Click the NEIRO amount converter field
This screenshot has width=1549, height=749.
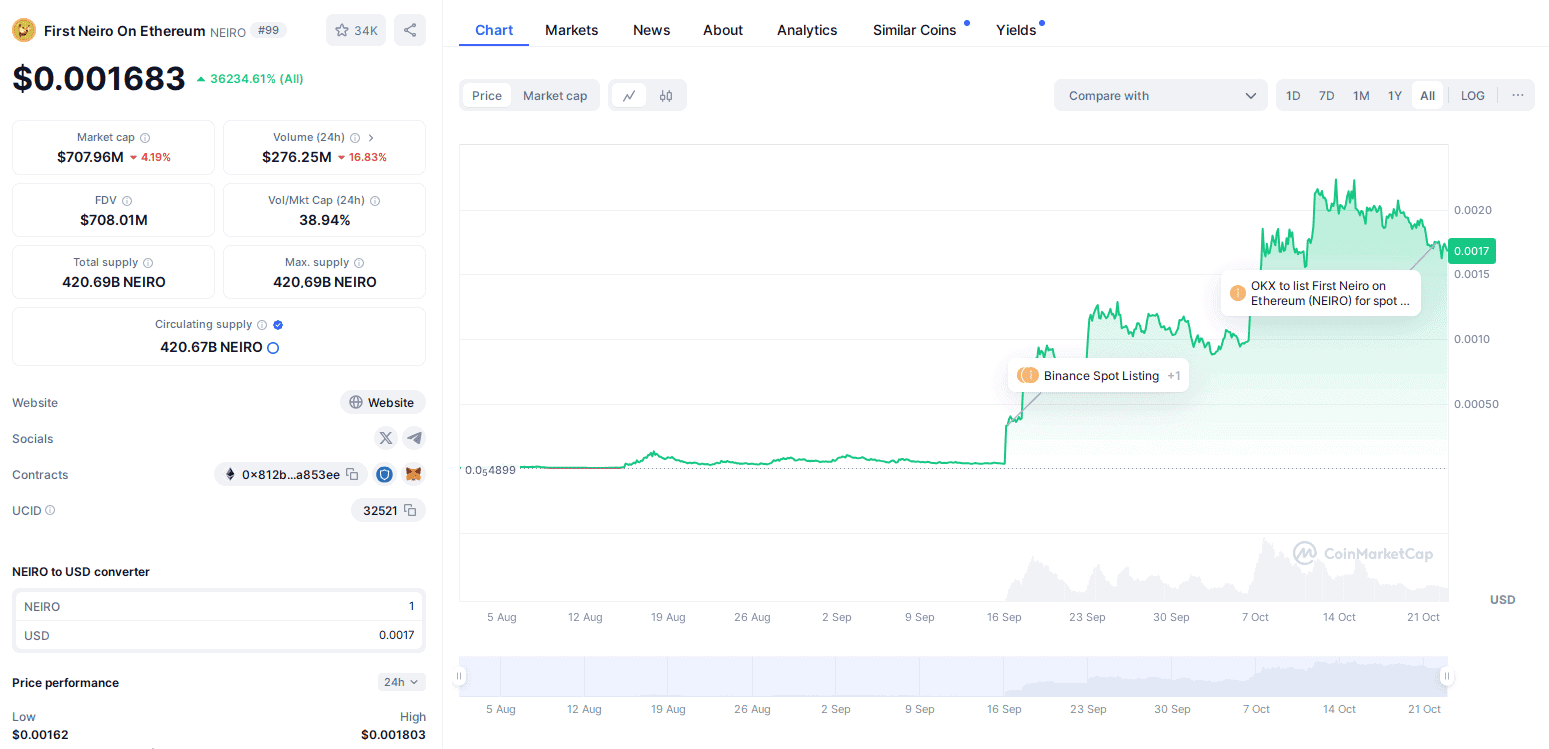point(219,607)
